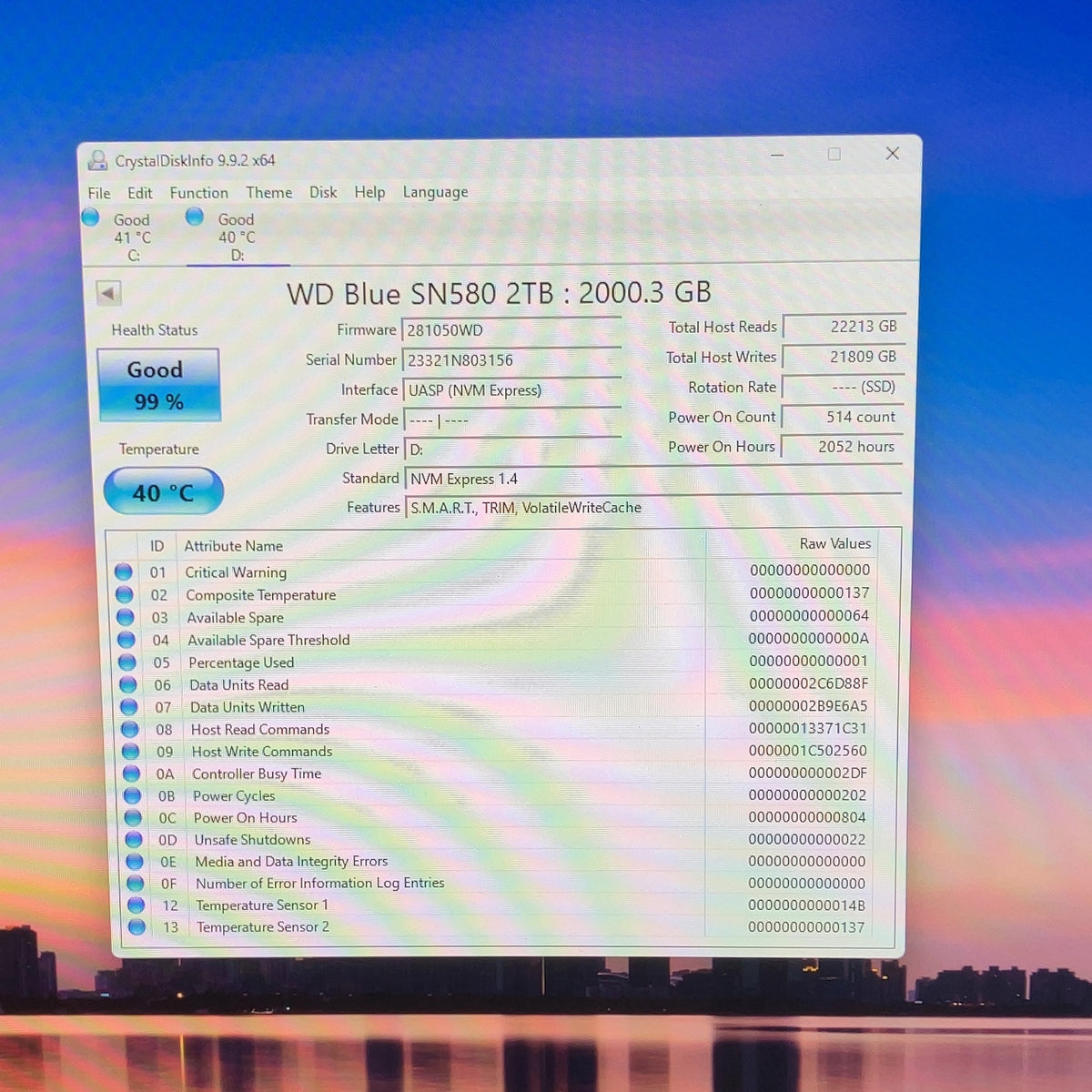Click the status dot beside Unsafe Shutdowns
1092x1092 pixels.
pyautogui.click(x=134, y=839)
